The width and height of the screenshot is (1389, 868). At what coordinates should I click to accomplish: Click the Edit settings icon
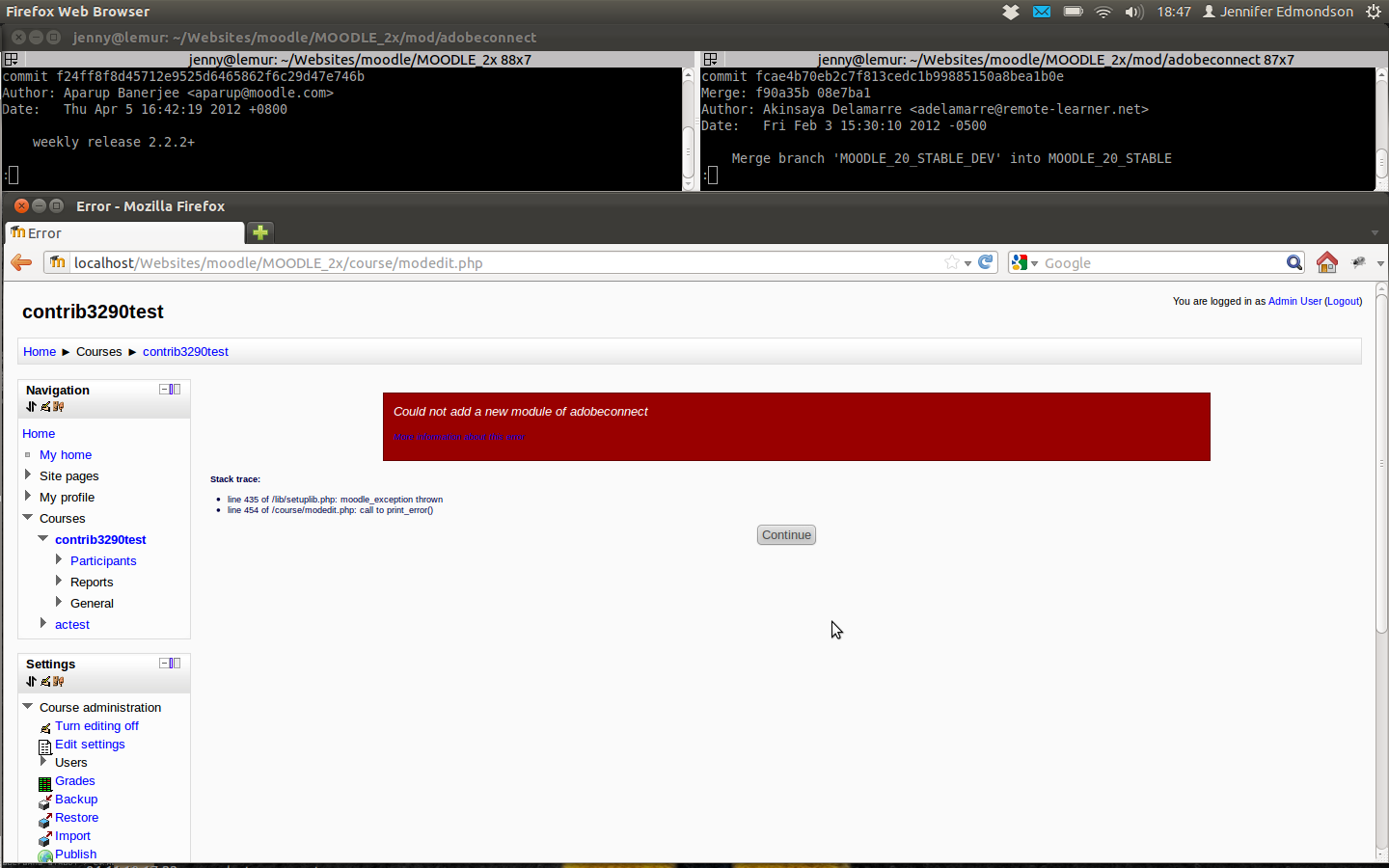click(45, 746)
